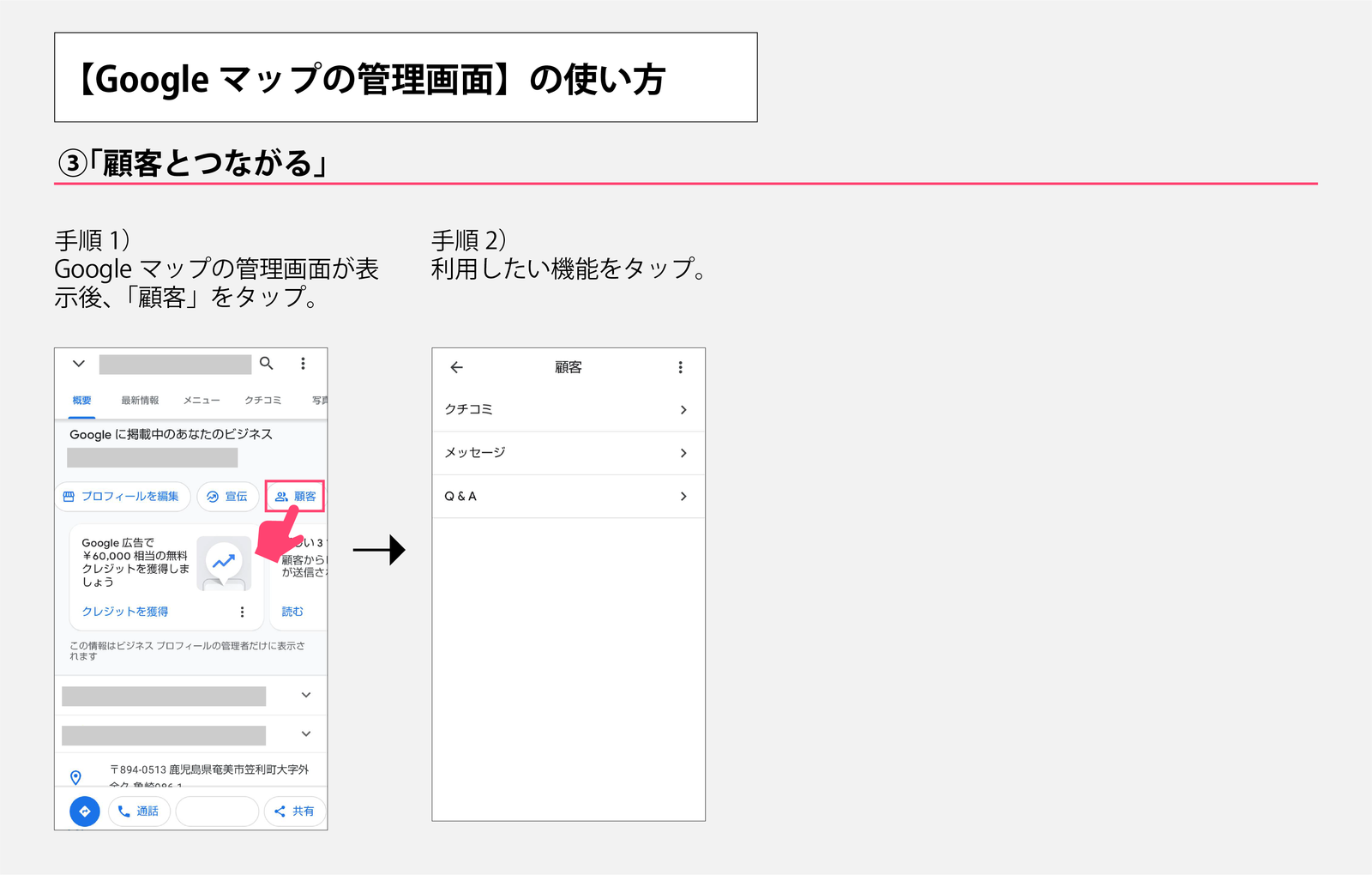Open the ad card's three-dot menu
This screenshot has width=1372, height=875.
242,612
